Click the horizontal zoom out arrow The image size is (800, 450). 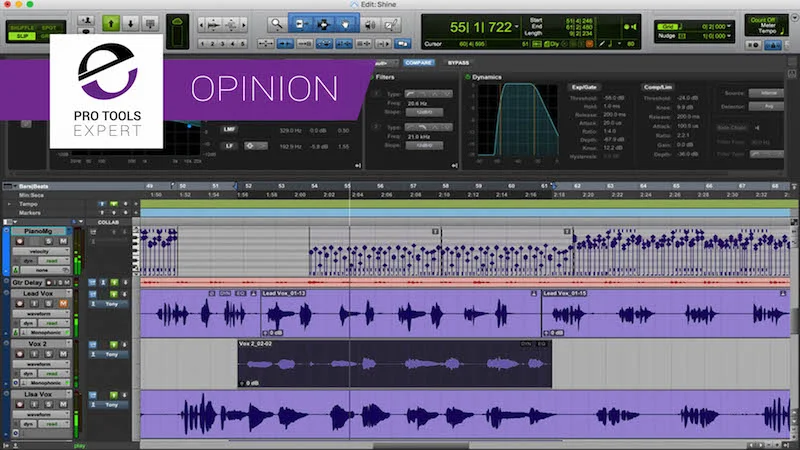click(x=201, y=24)
